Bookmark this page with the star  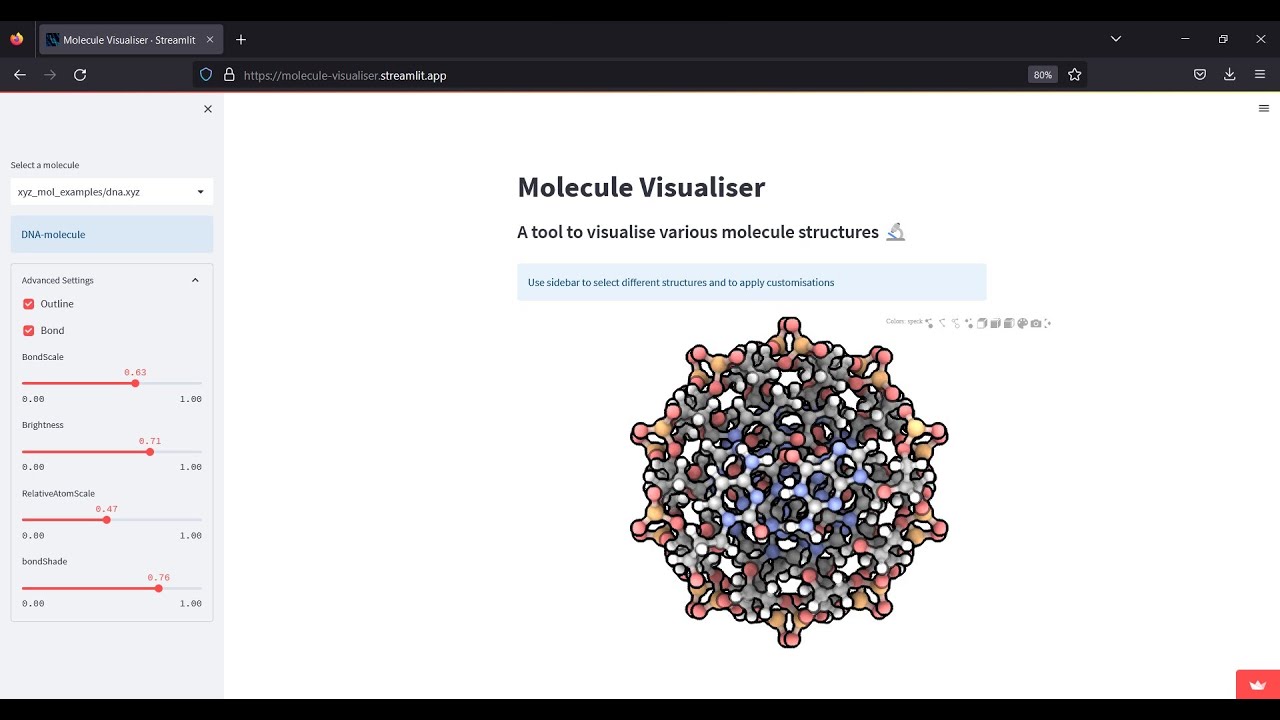(1074, 74)
